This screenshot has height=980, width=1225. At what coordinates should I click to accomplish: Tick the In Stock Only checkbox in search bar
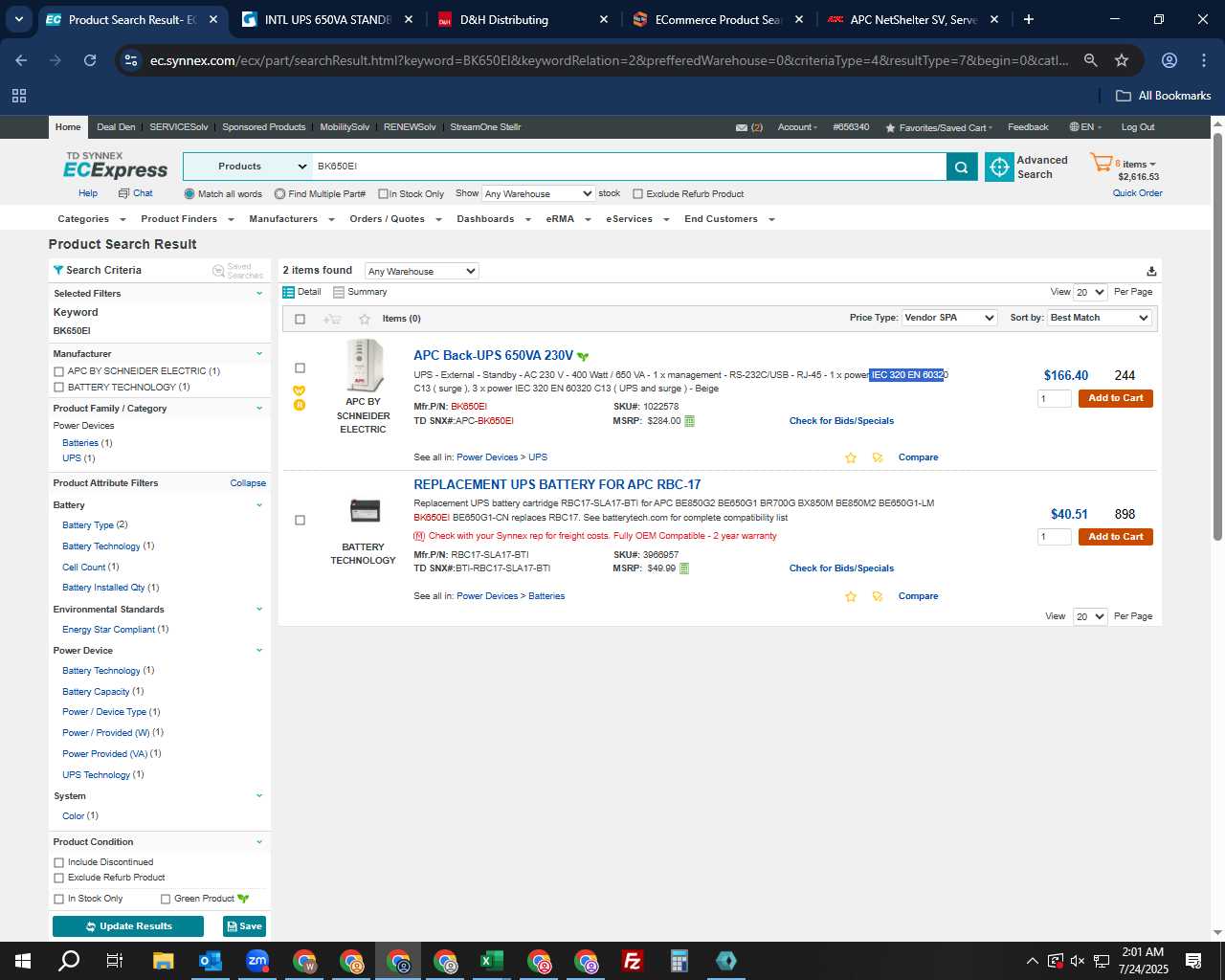383,194
